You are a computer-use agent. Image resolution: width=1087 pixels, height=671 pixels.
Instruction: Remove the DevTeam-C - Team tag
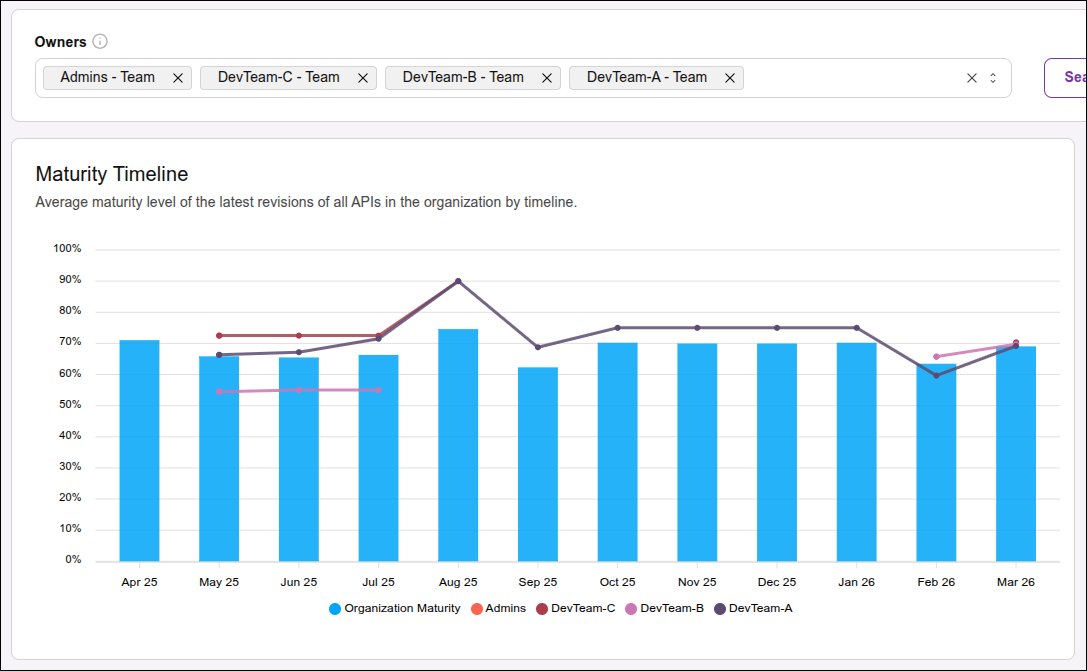tap(363, 78)
